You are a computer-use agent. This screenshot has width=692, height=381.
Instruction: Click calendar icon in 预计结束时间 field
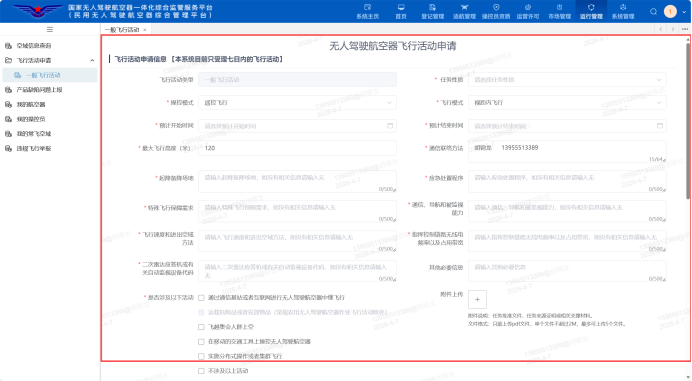(x=660, y=126)
